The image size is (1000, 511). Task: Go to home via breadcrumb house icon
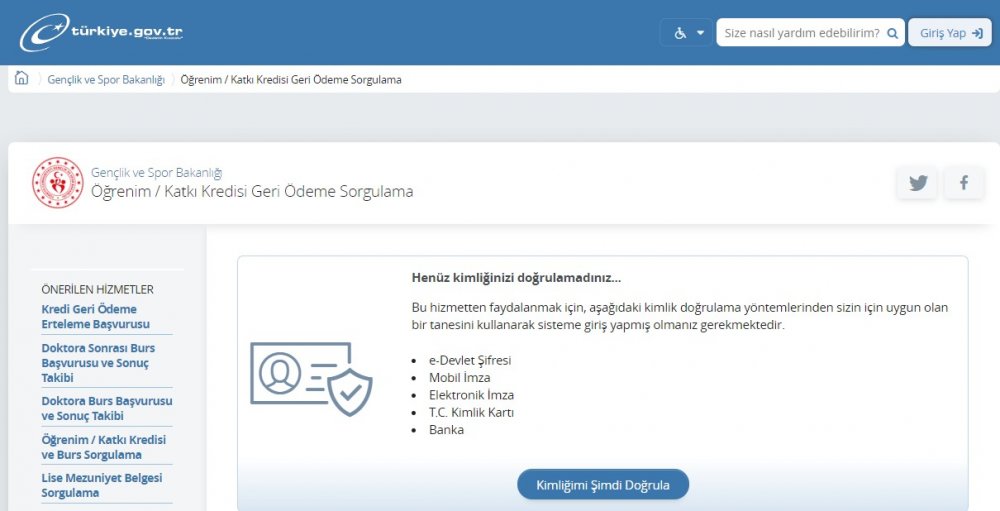[x=22, y=78]
